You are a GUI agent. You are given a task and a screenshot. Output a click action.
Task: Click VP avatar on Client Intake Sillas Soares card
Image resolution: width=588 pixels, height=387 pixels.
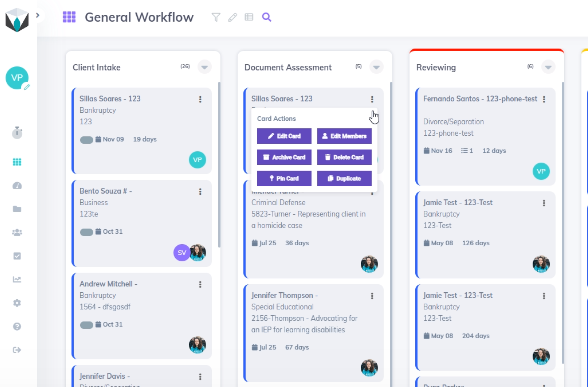point(197,160)
